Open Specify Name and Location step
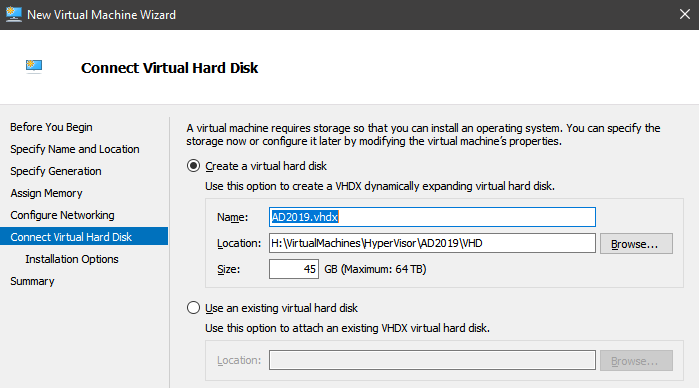This screenshot has height=388, width=699. click(75, 149)
